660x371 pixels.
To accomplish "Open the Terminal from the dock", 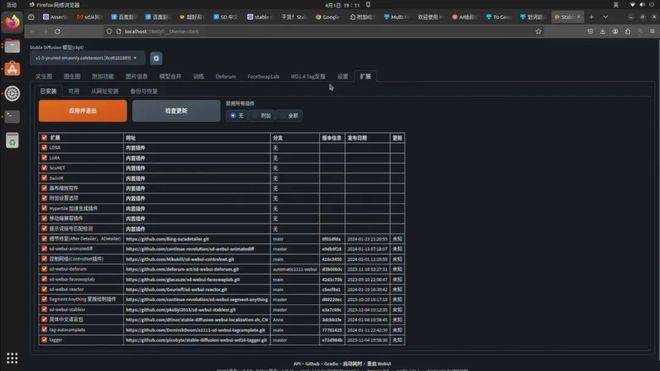I will [12, 117].
